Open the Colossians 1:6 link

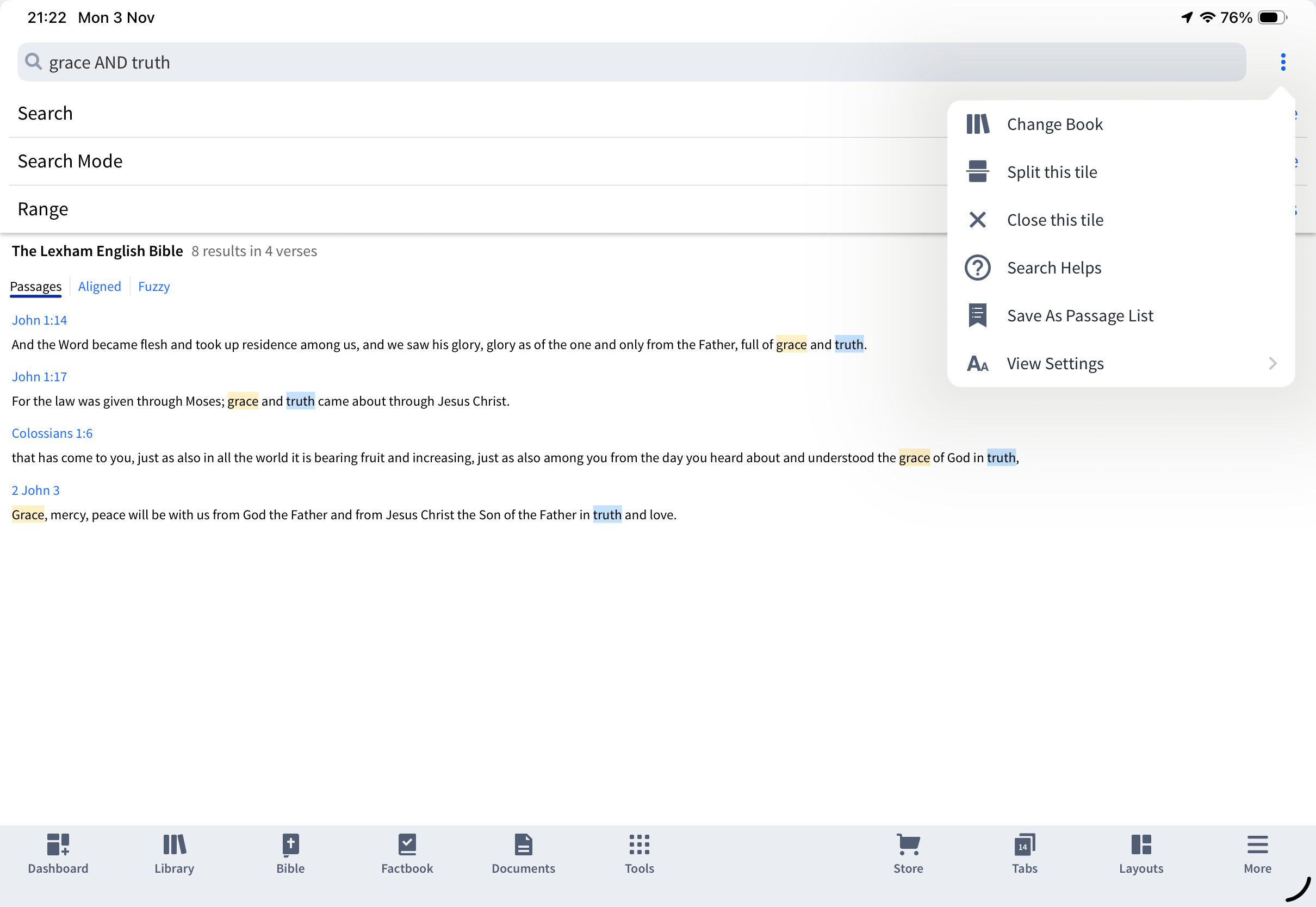(52, 433)
